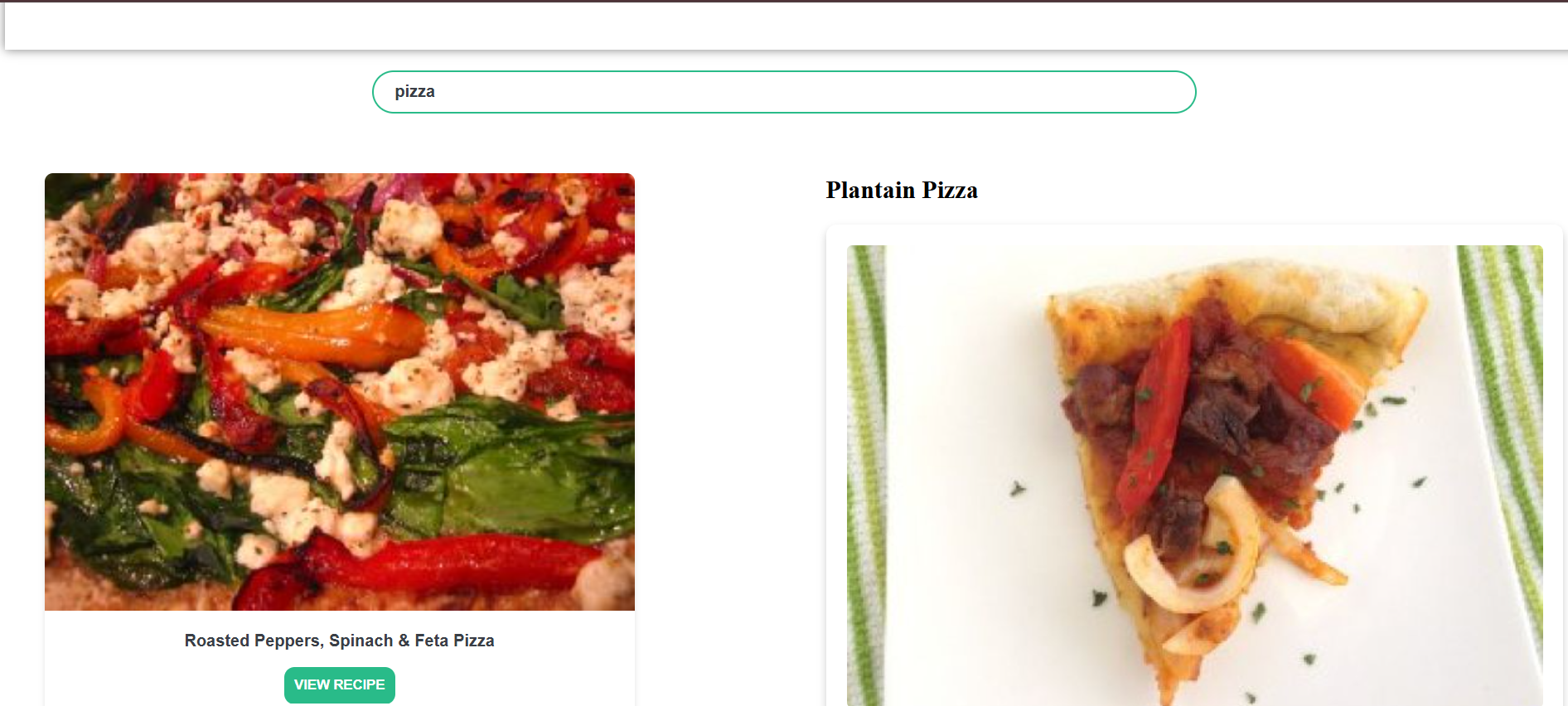Click the left green striped napkin in the photo

[x=866, y=476]
